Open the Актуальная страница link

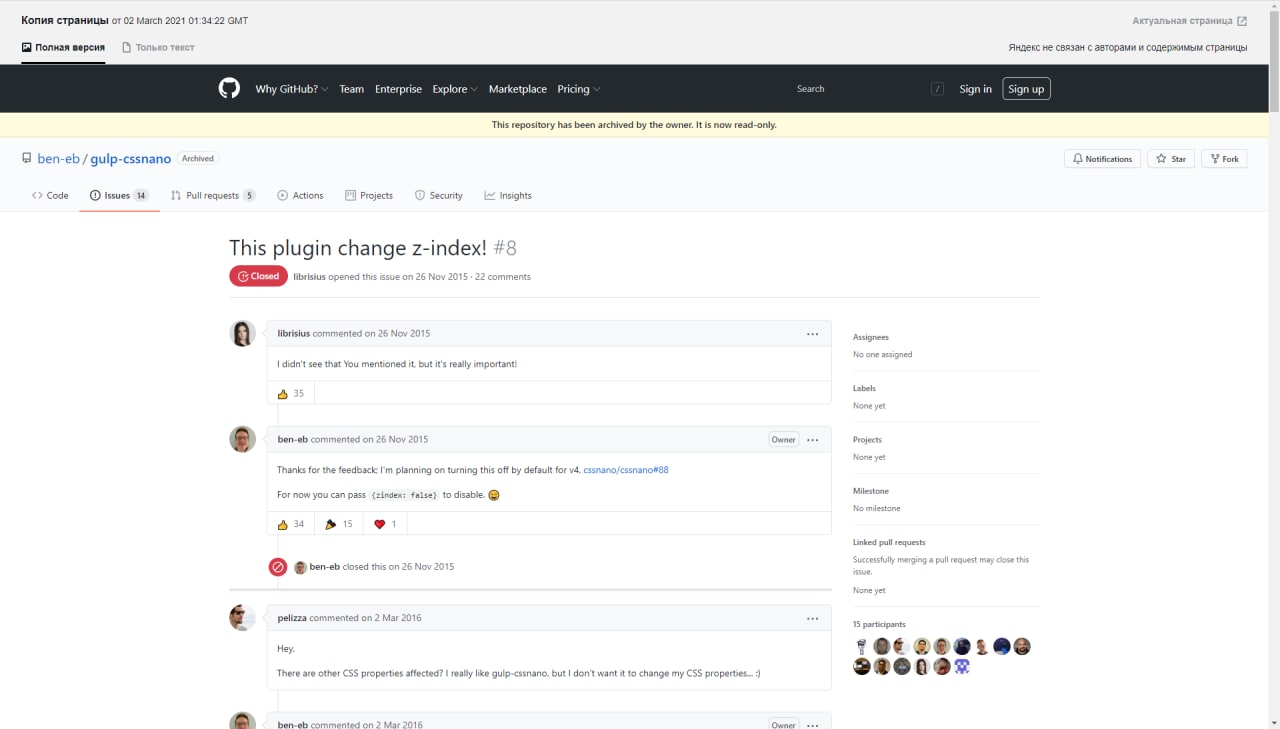tap(1189, 21)
